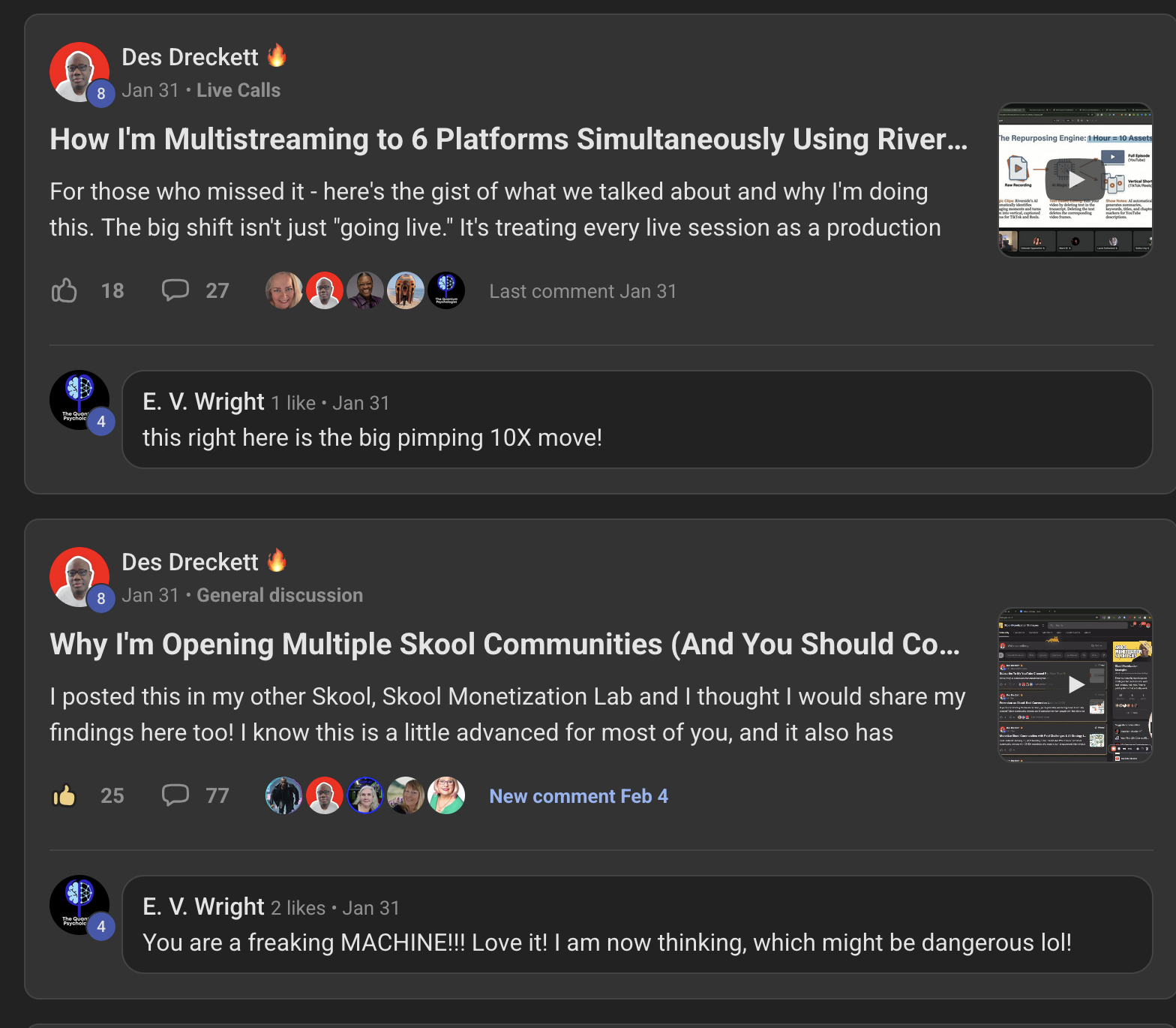The image size is (1176, 1028).
Task: Open E. V. Wright's avatar on MACHINE comment
Action: (x=79, y=905)
